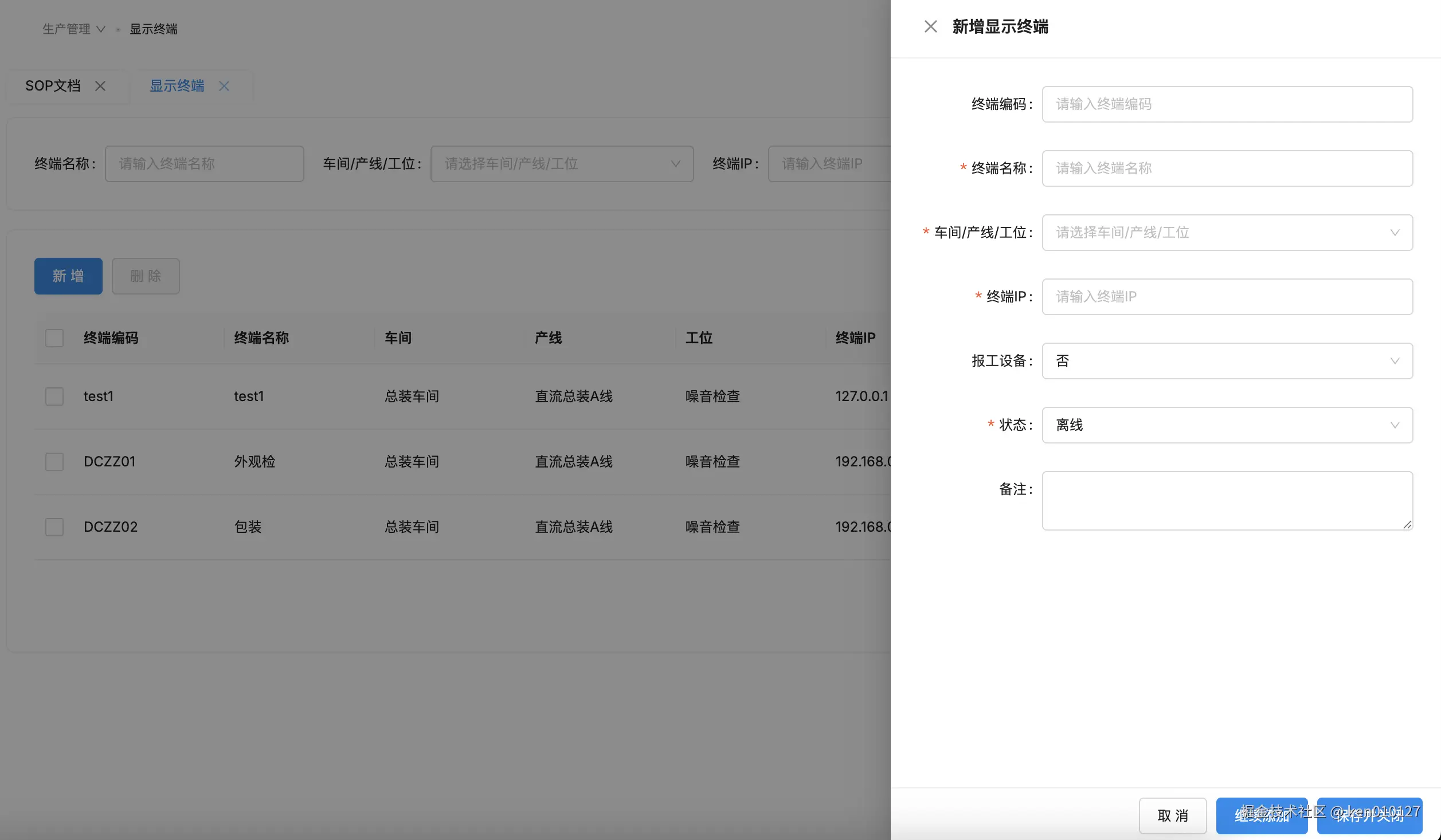Viewport: 1441px width, 840px height.
Task: Open the 车间/产线/工位 dropdown in the drawer form
Action: coord(1227,233)
